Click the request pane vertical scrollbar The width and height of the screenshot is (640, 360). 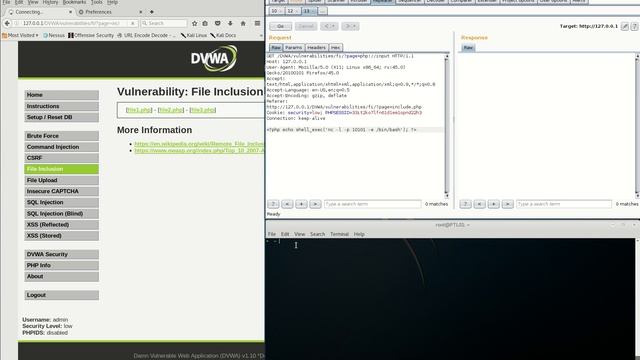tap(447, 127)
